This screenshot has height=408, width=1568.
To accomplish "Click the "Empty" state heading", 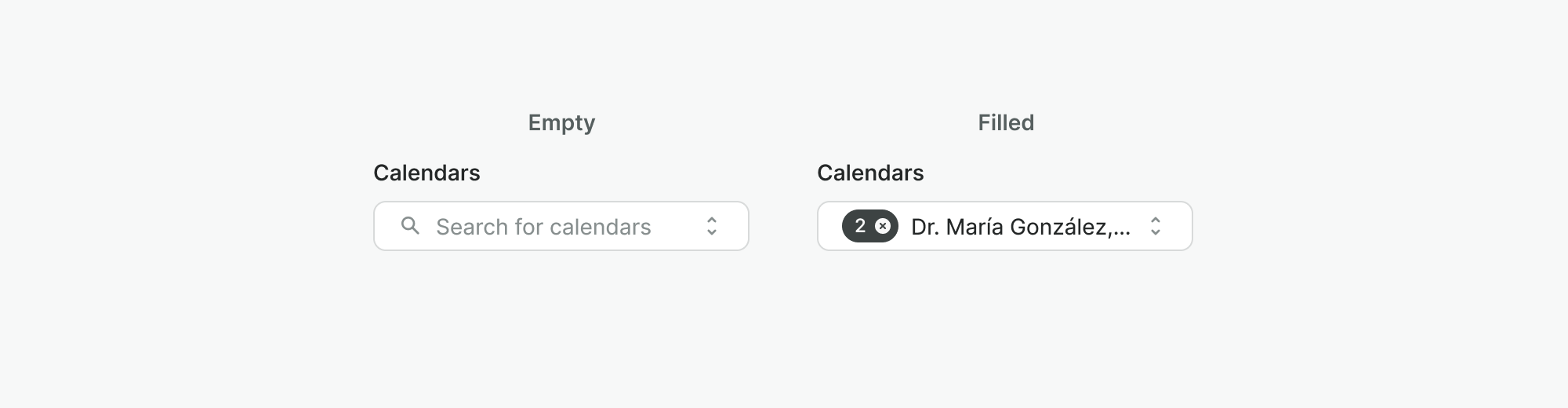I will [561, 122].
